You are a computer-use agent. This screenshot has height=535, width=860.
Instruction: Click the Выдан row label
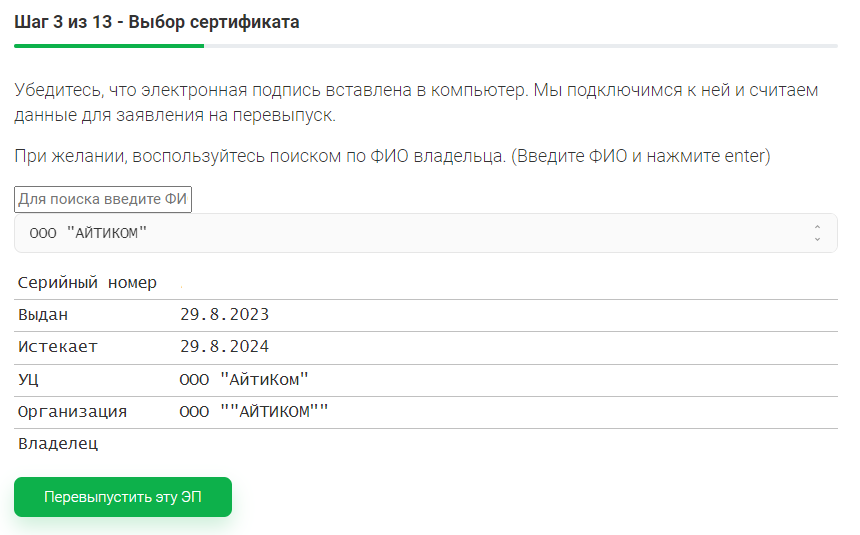[43, 315]
